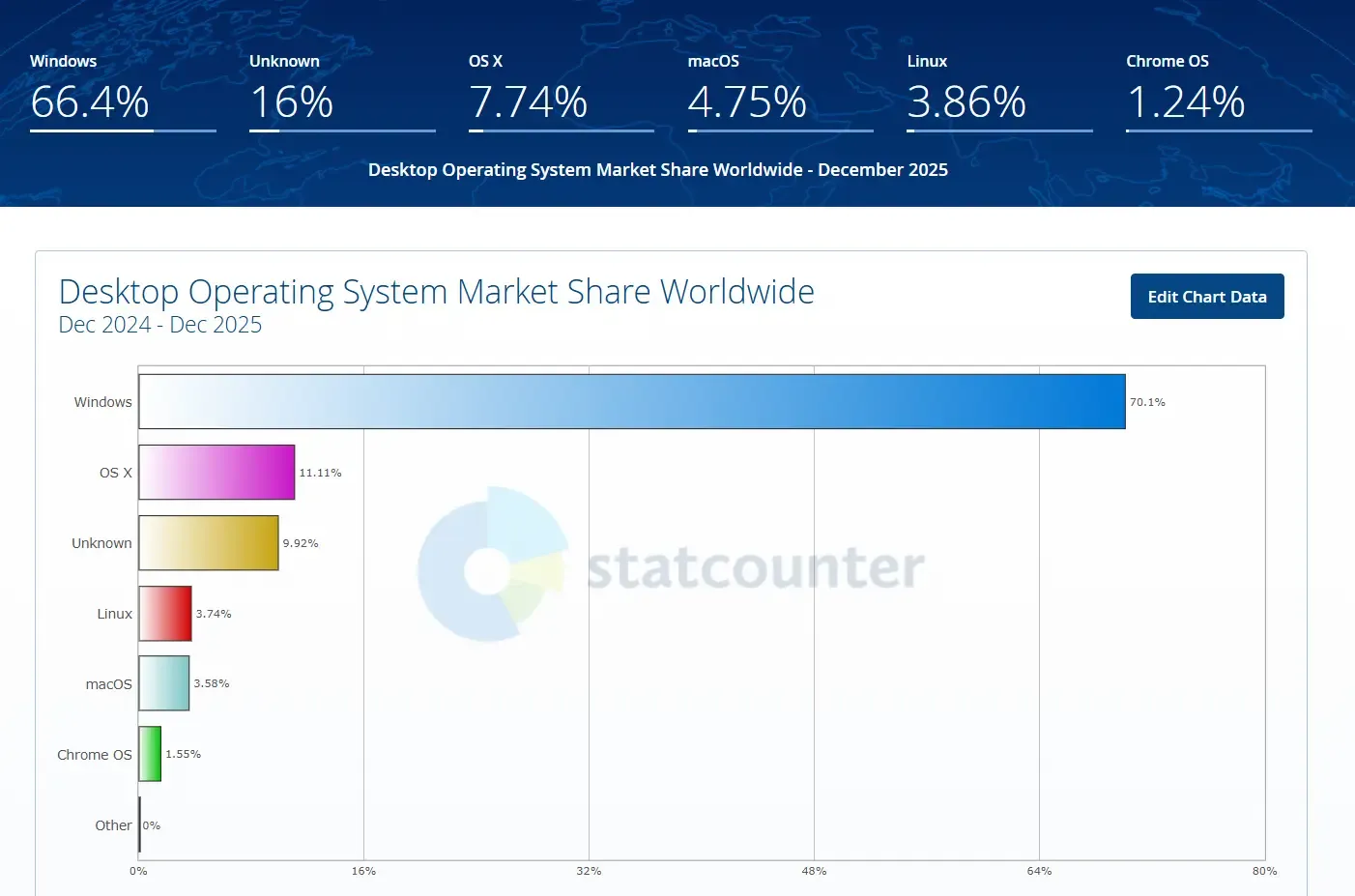The width and height of the screenshot is (1355, 896).
Task: Click the Chrome OS bar
Action: (149, 754)
